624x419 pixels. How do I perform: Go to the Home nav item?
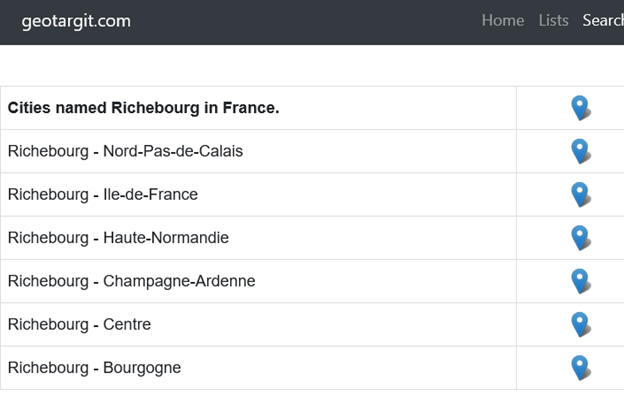(x=503, y=20)
